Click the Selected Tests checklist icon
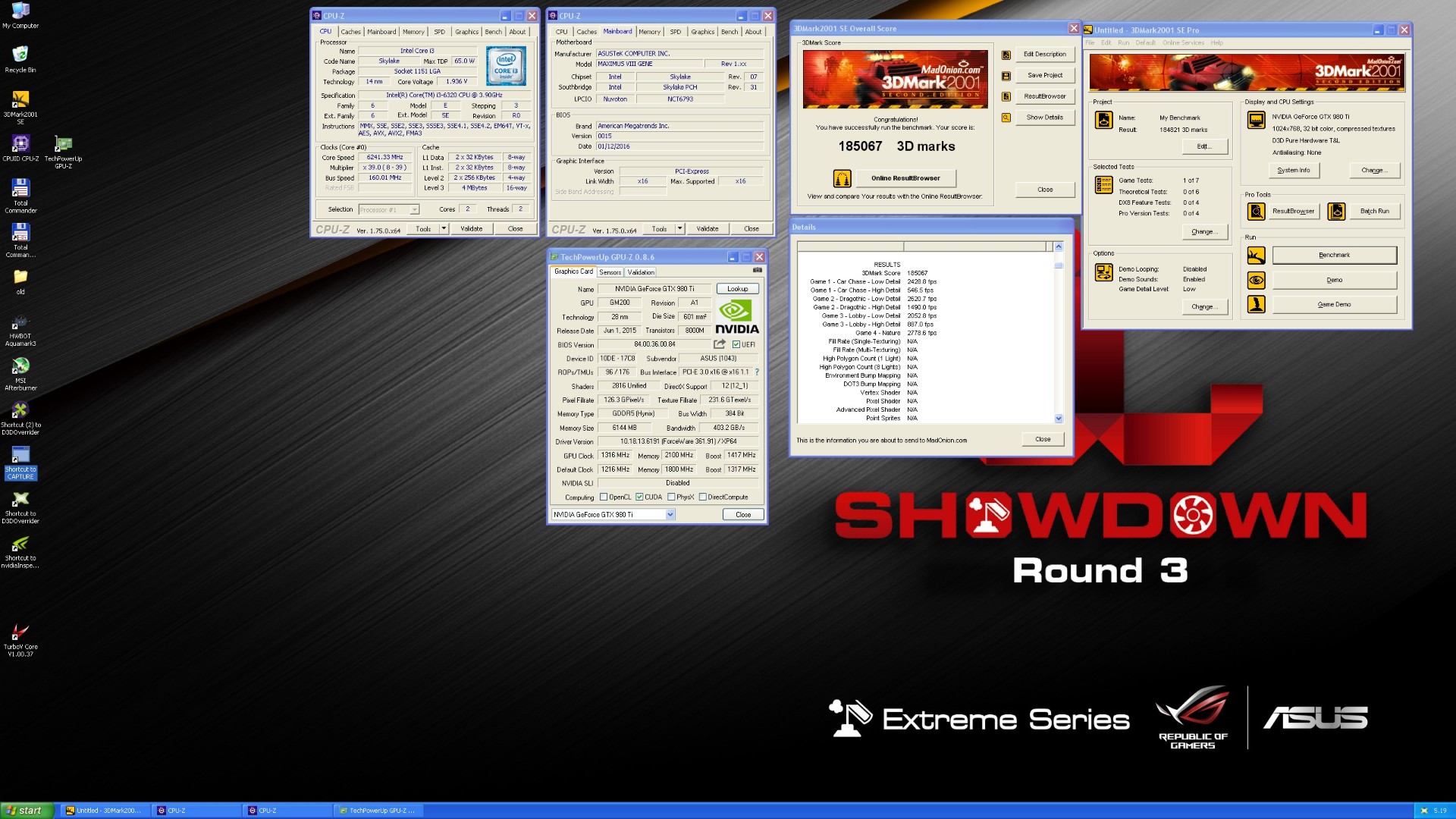The height and width of the screenshot is (819, 1456). pyautogui.click(x=1104, y=184)
